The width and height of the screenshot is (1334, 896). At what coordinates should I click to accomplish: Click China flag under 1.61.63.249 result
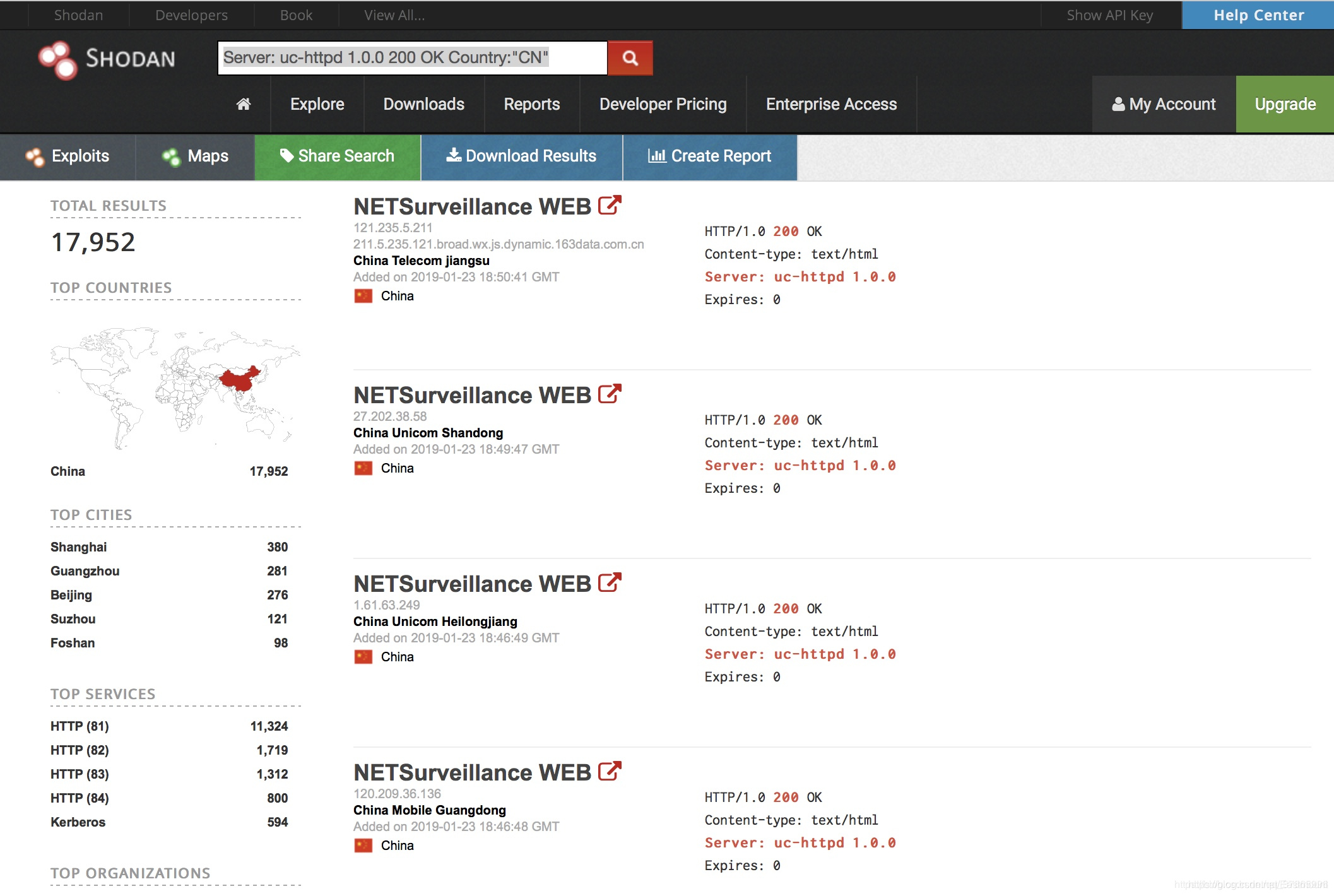pos(363,657)
